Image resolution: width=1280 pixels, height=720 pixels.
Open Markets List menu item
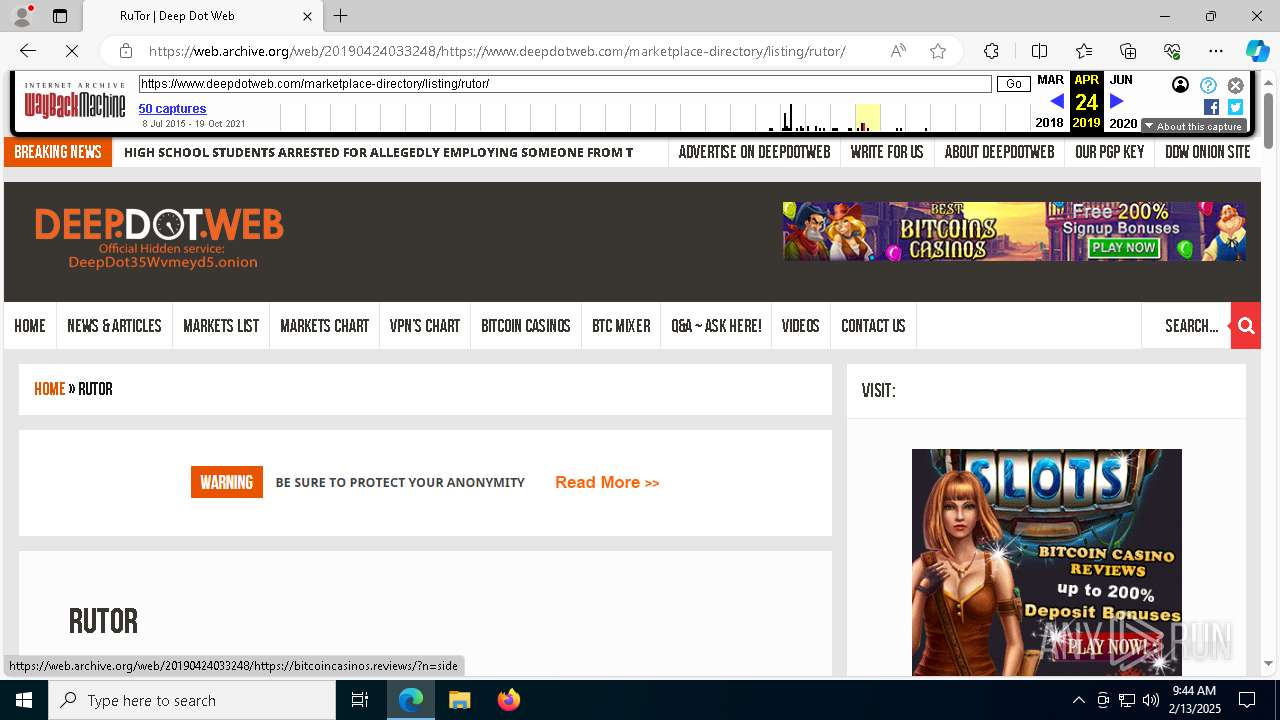coord(221,326)
